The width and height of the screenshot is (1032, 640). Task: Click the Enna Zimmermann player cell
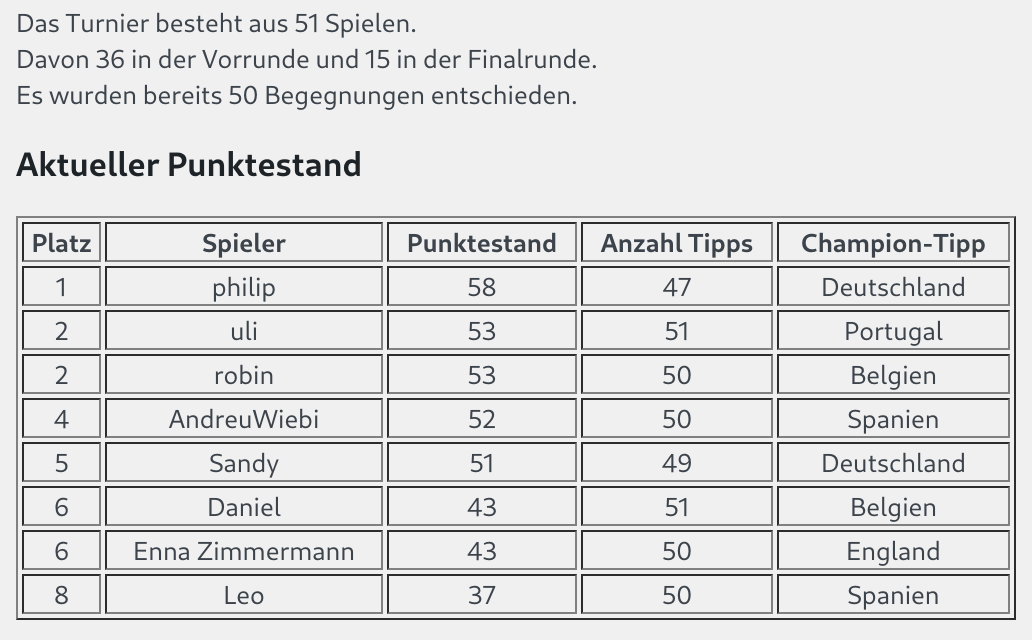tap(244, 551)
